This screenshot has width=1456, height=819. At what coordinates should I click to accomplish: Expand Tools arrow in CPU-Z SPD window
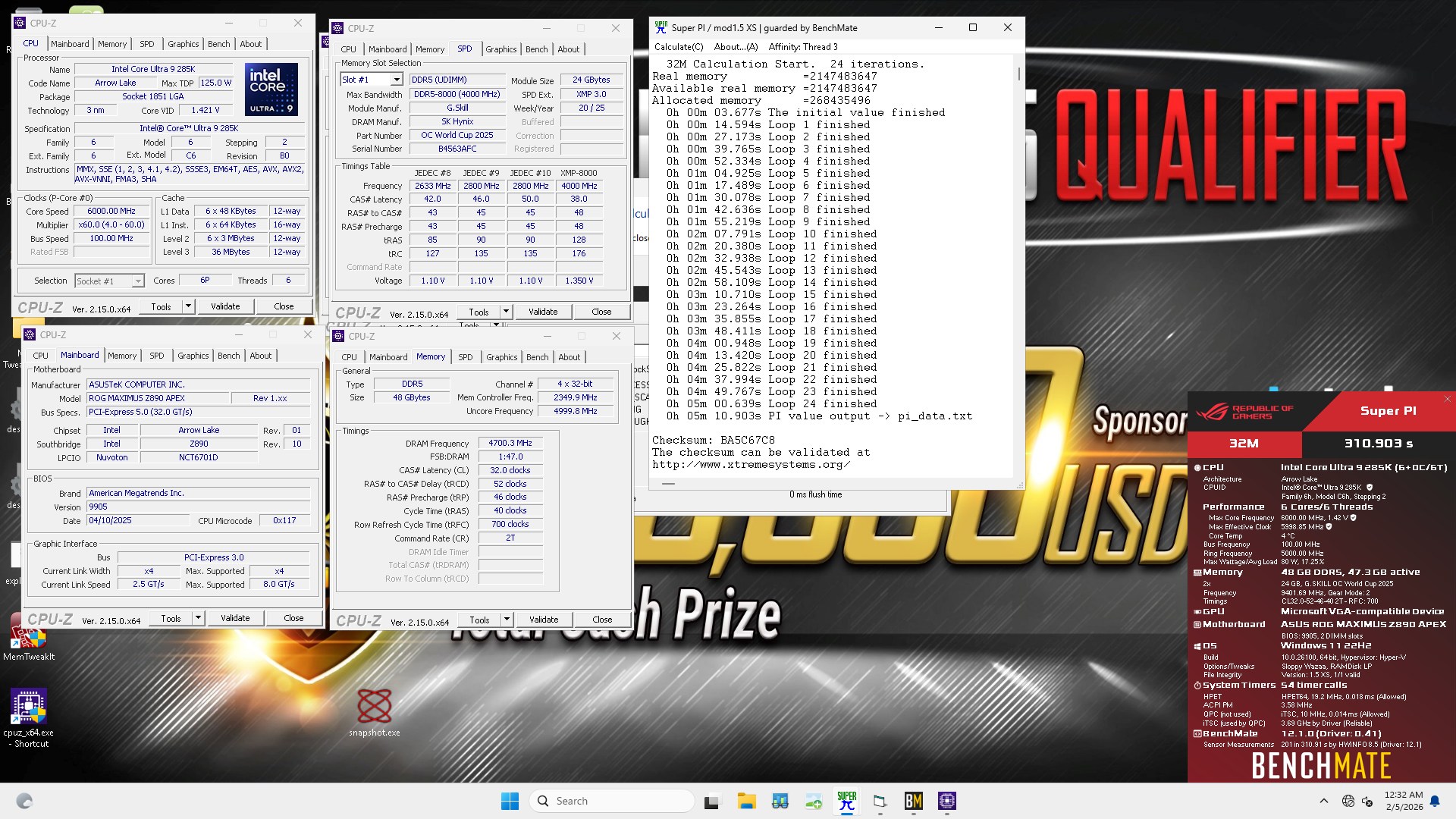pyautogui.click(x=506, y=312)
